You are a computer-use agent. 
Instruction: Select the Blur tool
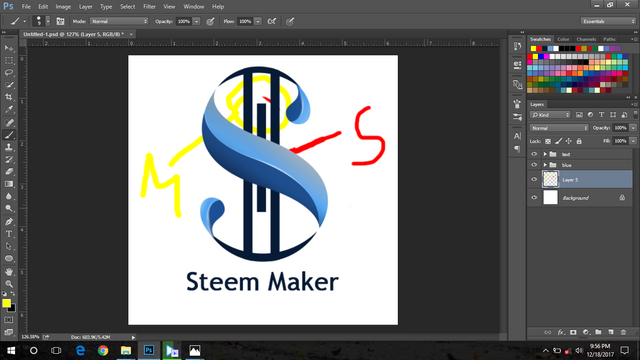(9, 196)
